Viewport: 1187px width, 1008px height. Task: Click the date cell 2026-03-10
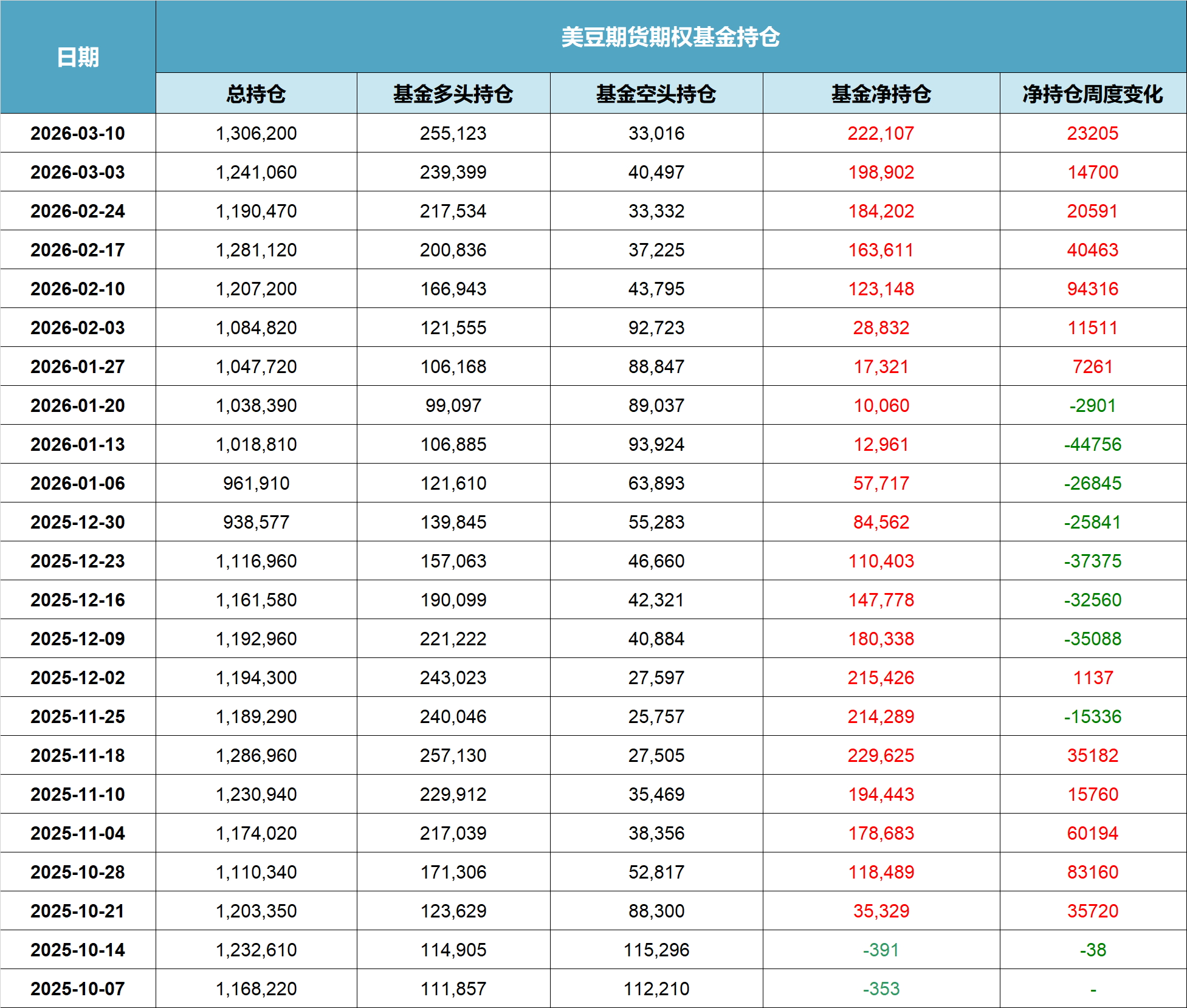point(78,133)
